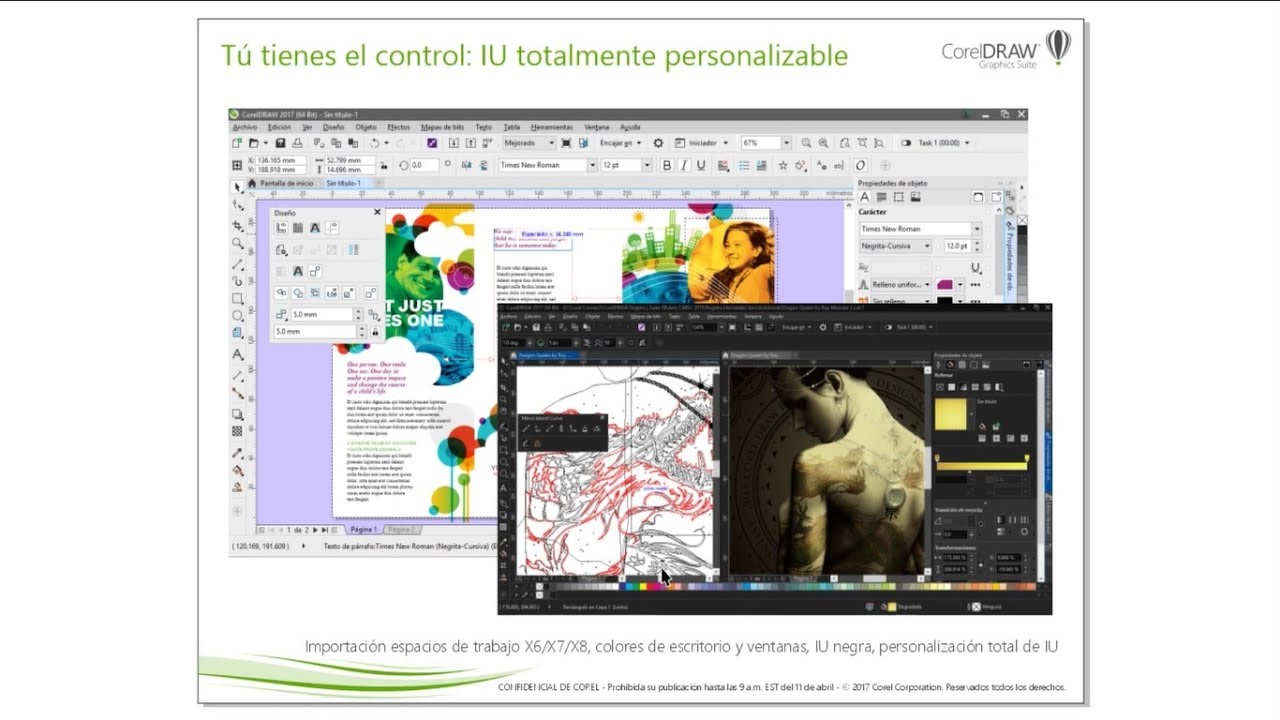Click the 12.0 pt size field in the Carácter section
The height and width of the screenshot is (720, 1280).
coord(958,246)
